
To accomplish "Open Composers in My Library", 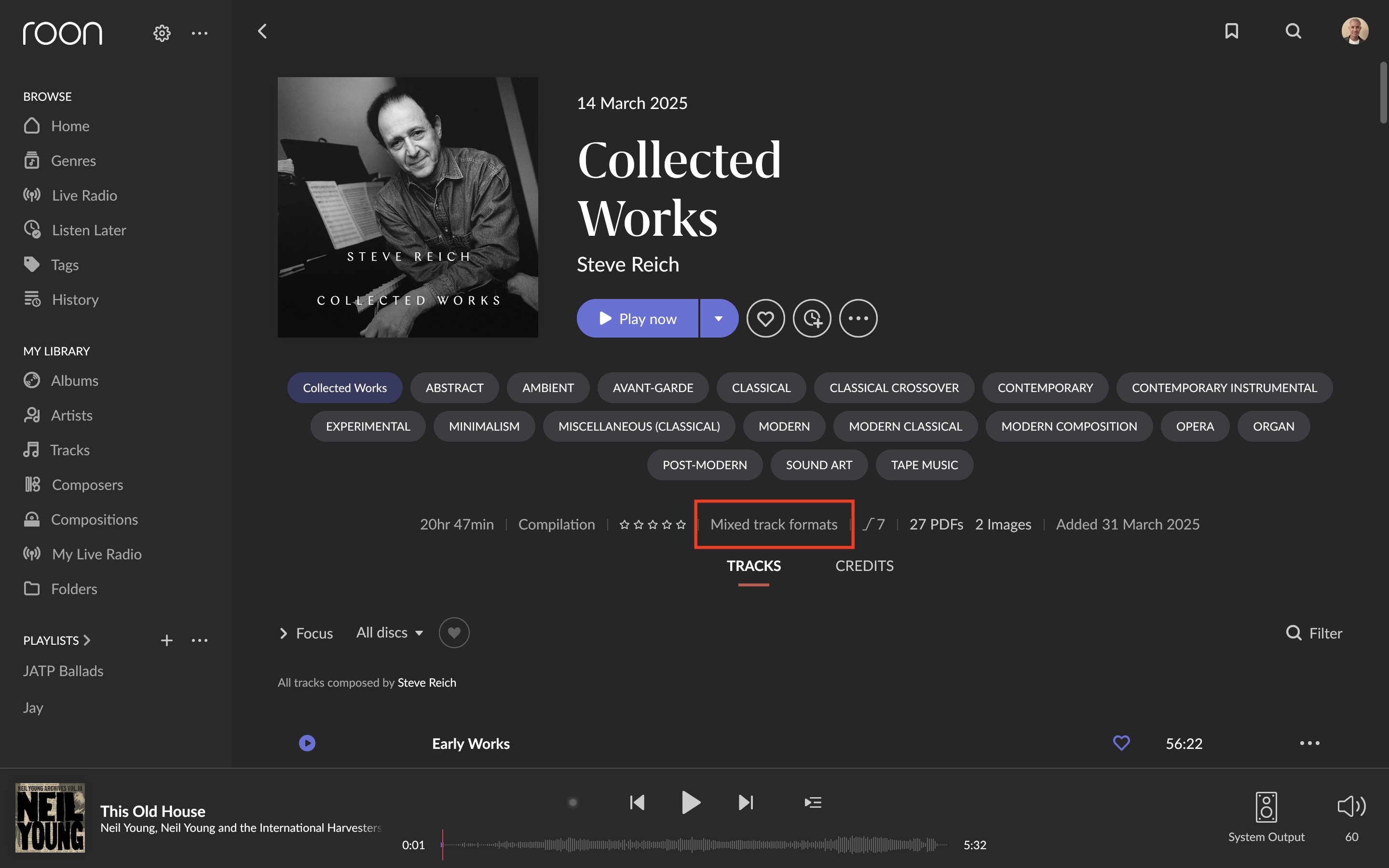I will point(73,485).
